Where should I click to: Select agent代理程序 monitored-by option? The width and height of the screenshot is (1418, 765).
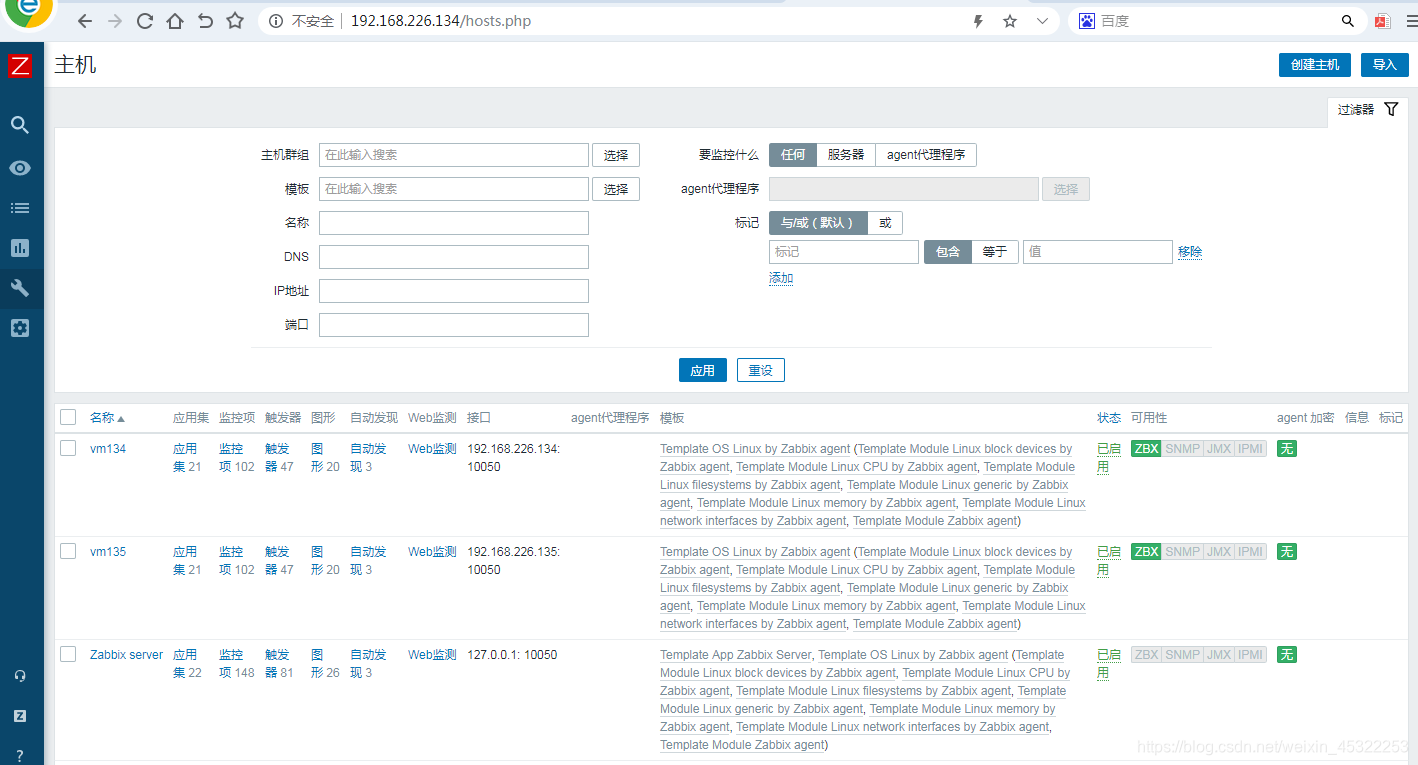[x=926, y=155]
